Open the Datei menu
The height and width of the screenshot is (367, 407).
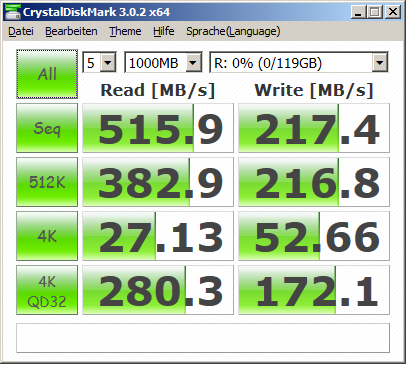(21, 31)
